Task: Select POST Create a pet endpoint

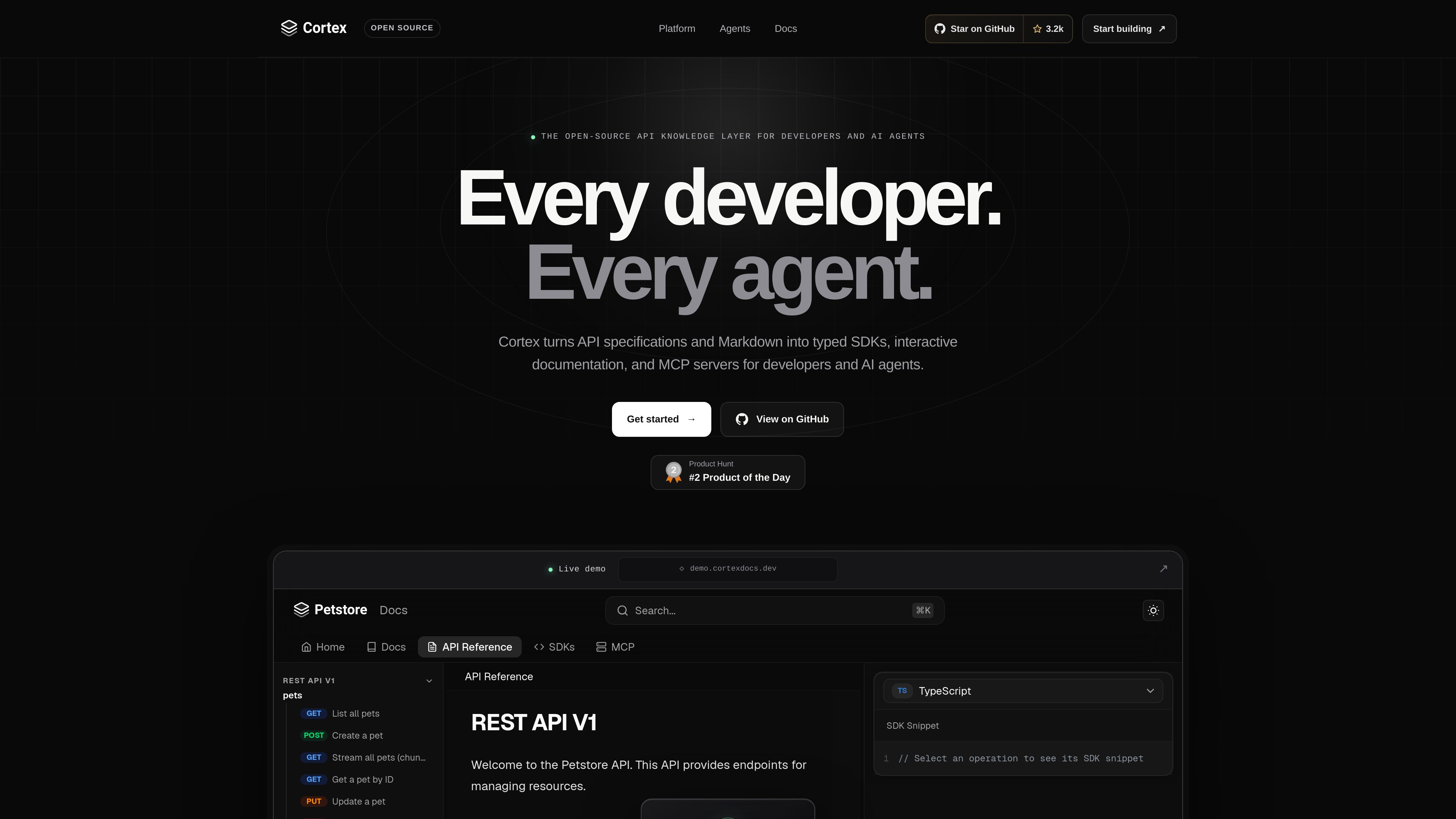Action: [363, 736]
